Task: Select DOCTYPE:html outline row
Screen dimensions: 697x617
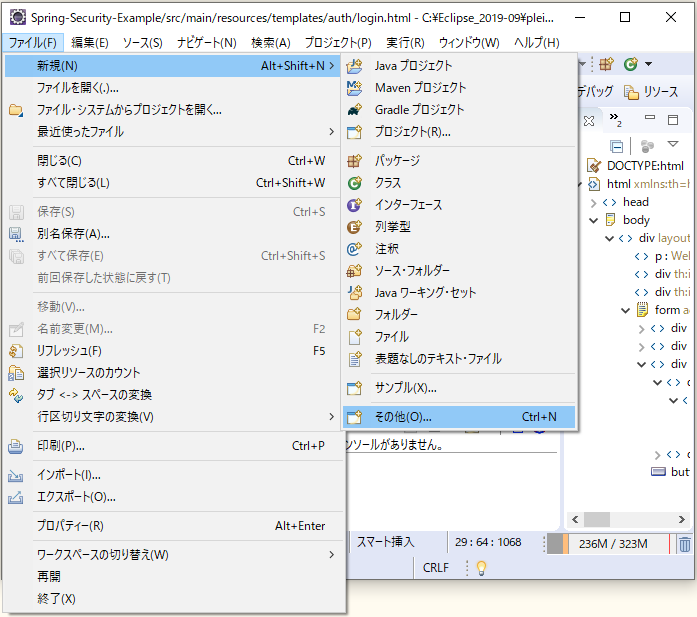Action: (636, 166)
